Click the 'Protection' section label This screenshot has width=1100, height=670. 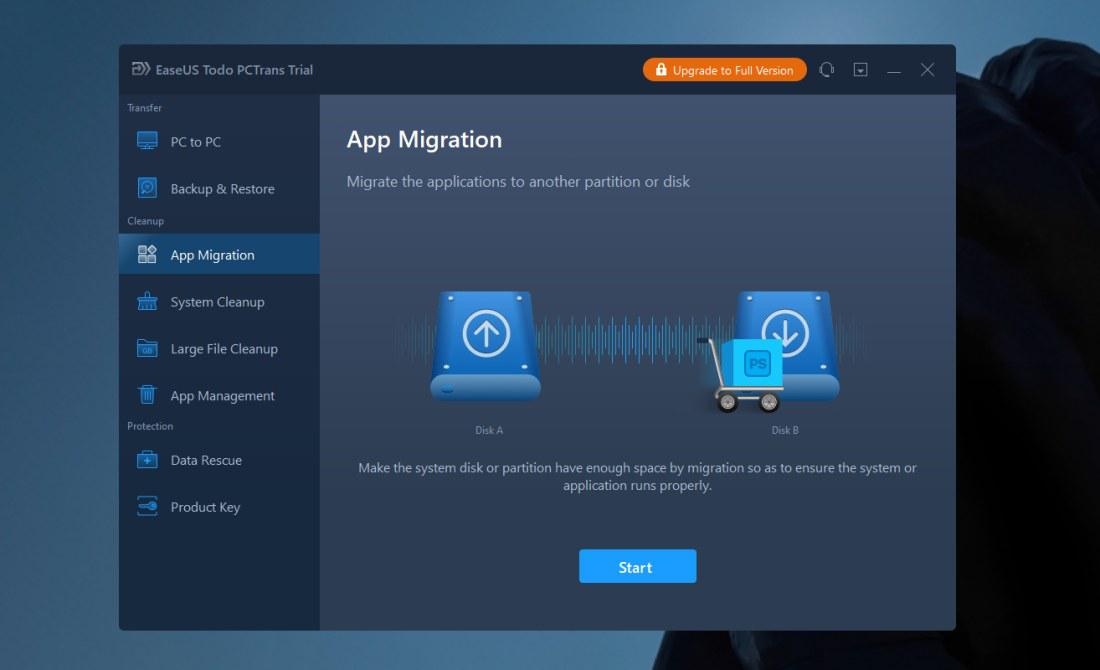(x=150, y=426)
